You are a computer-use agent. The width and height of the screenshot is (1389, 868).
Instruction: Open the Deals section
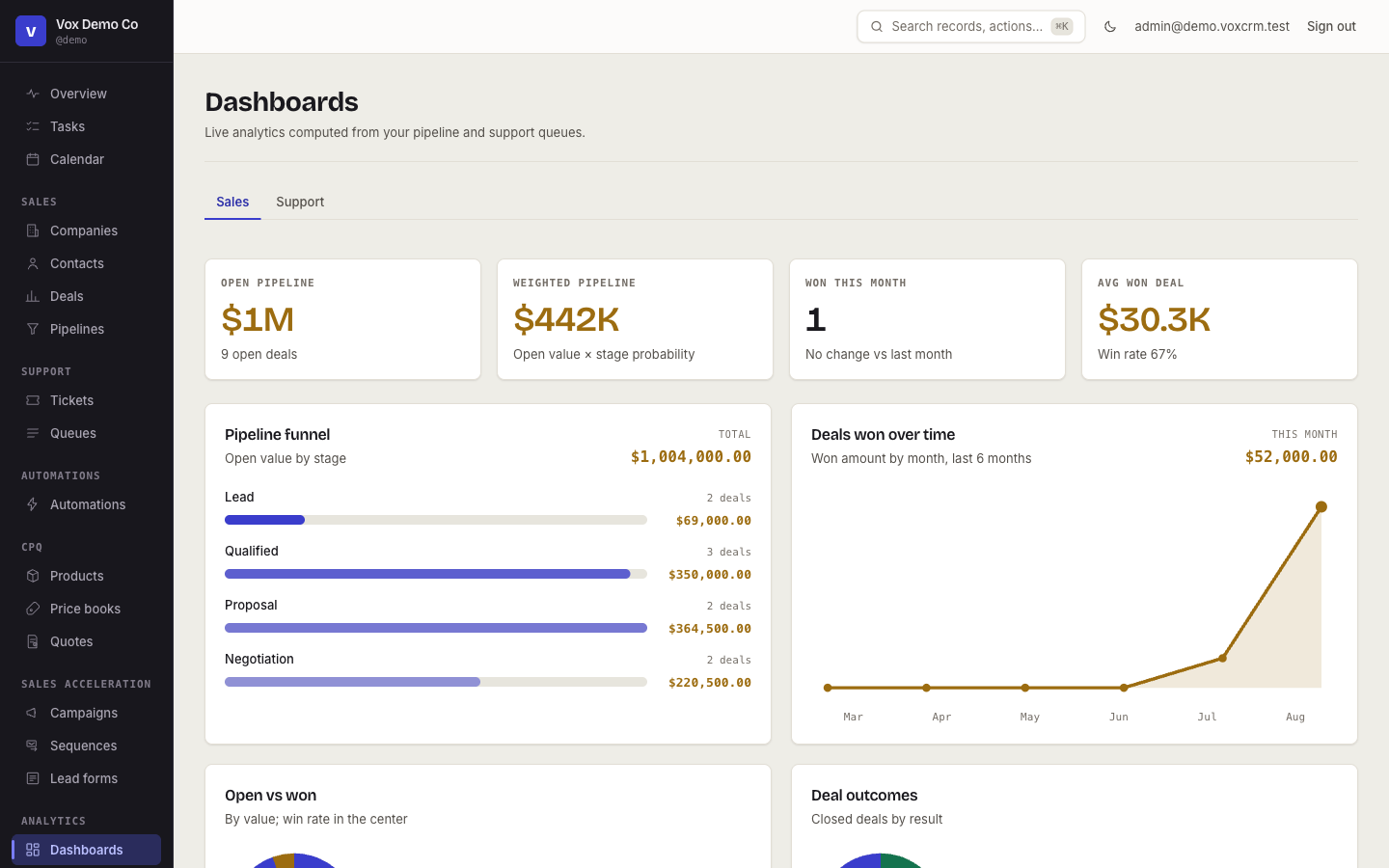pos(86,296)
